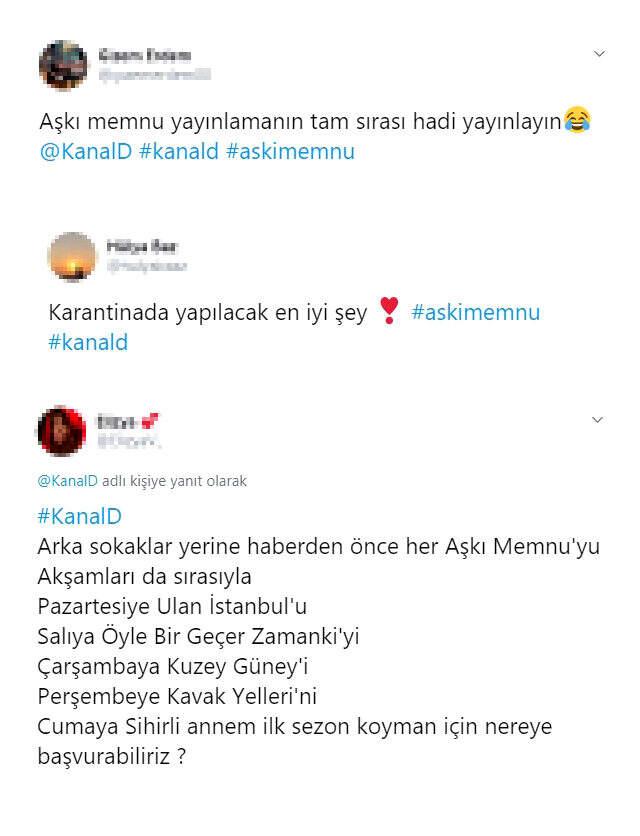Click the blurred display name of first tweet
Viewport: 640px width, 836px height.
[145, 55]
